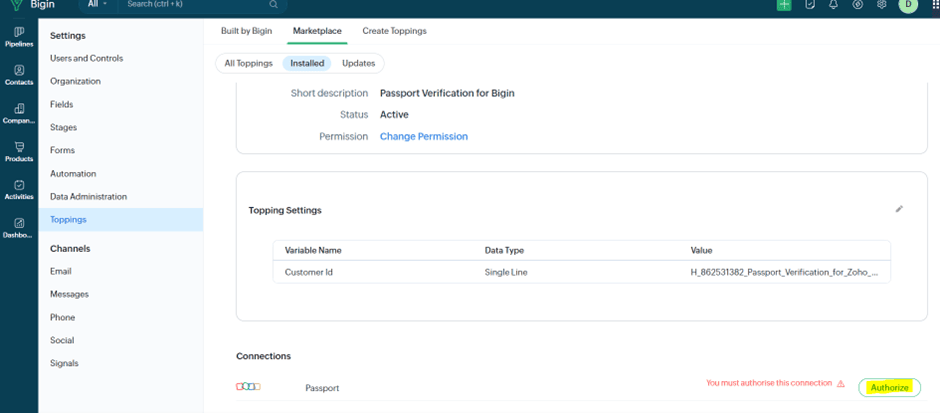
Task: Select Toppings in settings menu
Action: (x=120, y=219)
